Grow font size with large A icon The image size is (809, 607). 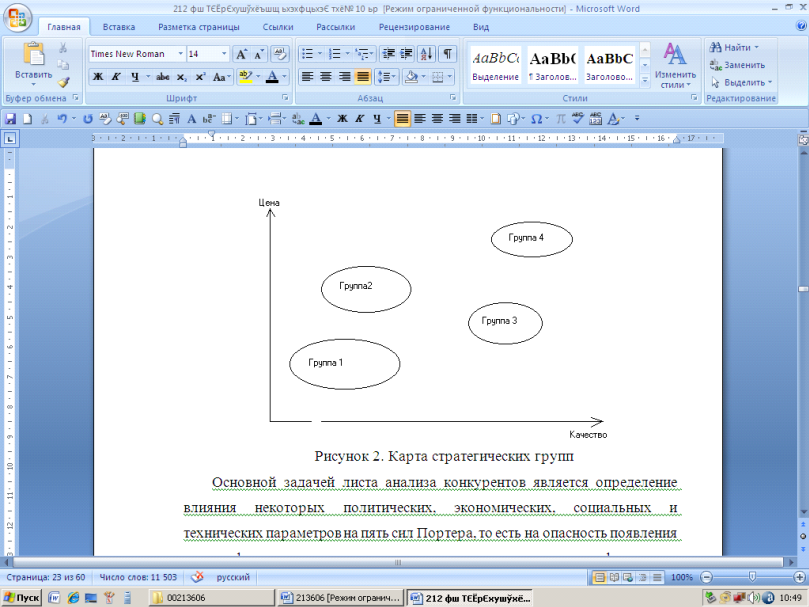coord(241,54)
